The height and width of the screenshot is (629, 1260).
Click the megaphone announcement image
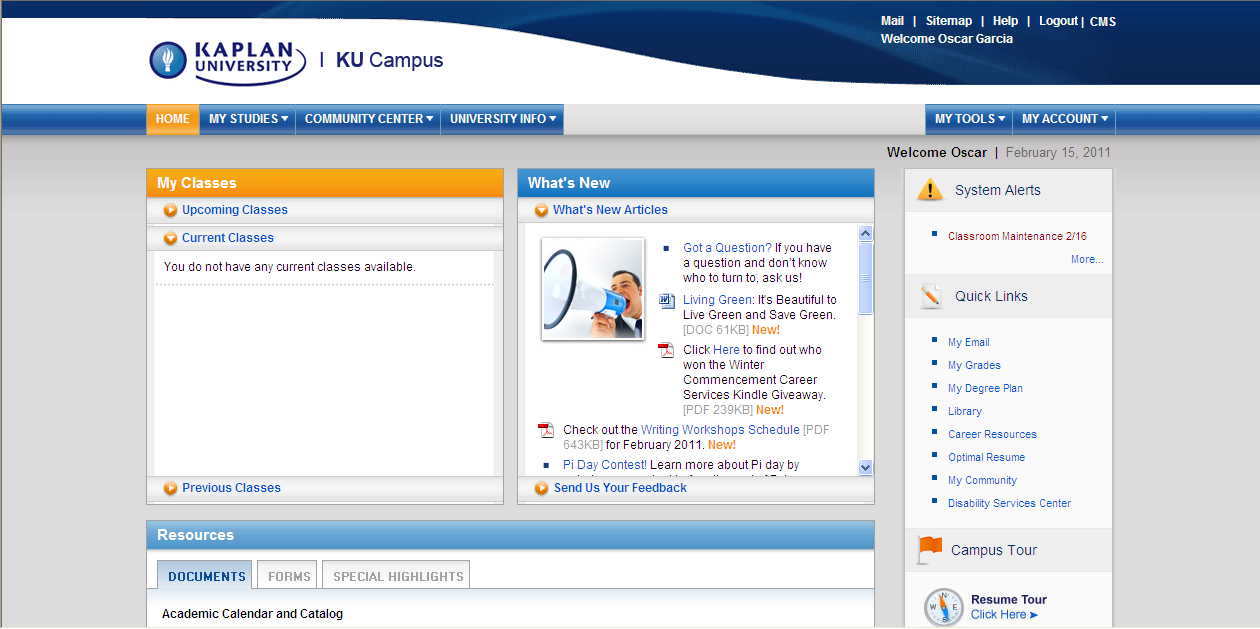[x=593, y=289]
